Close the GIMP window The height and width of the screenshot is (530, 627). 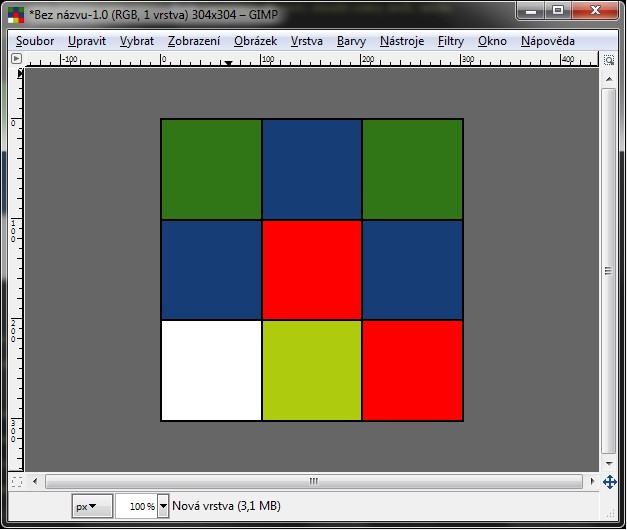click(x=595, y=11)
